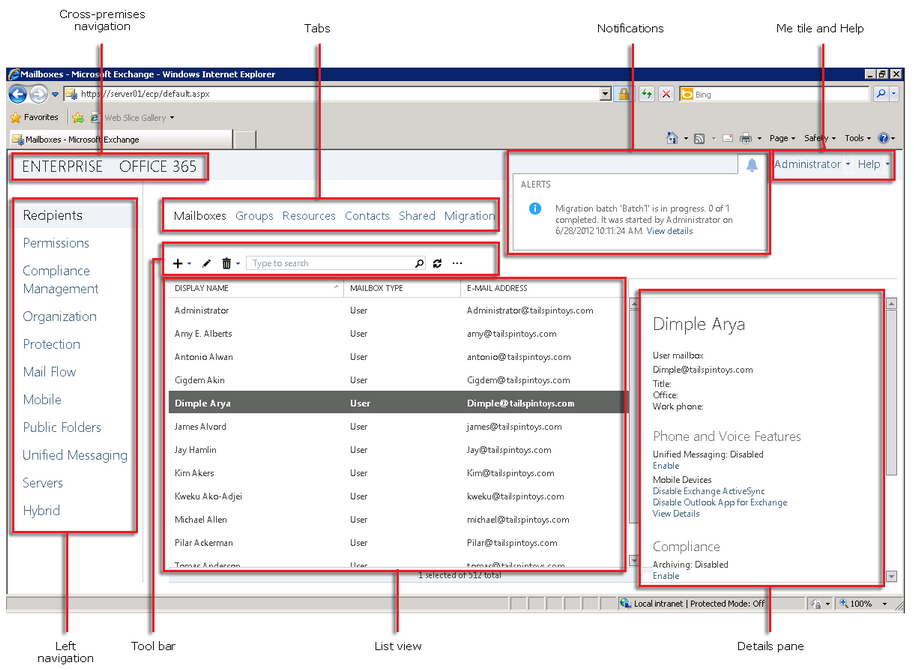This screenshot has height=670, width=914.
Task: Open View details link in alert
Action: click(x=669, y=231)
